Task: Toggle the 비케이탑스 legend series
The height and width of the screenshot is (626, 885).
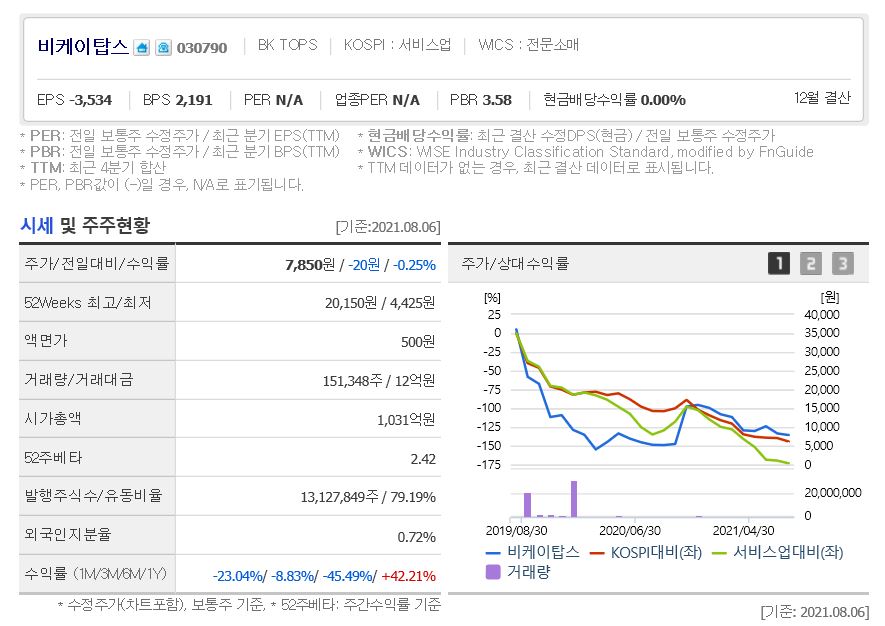Action: (533, 552)
